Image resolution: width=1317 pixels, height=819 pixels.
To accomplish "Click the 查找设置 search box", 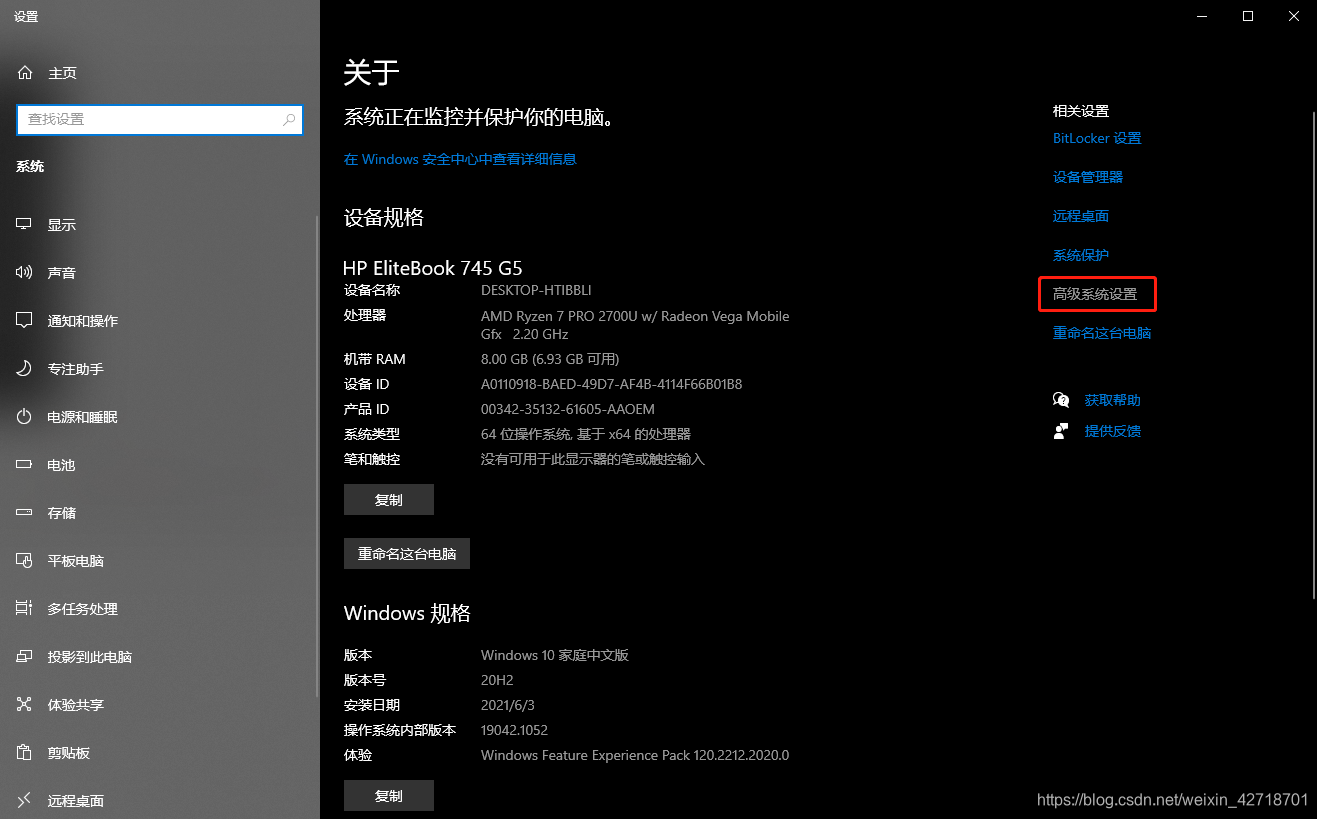I will coord(160,119).
